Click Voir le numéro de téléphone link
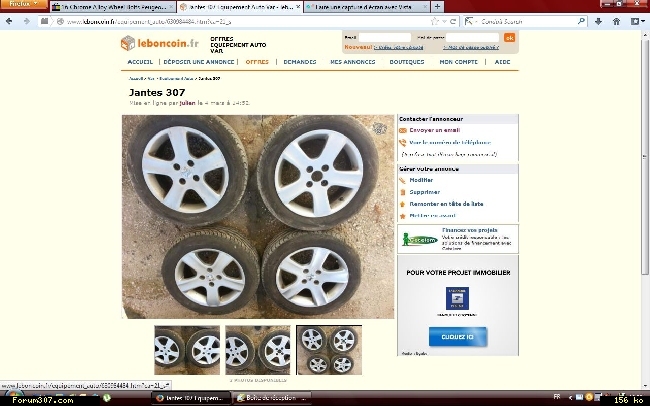The image size is (650, 406). (450, 143)
